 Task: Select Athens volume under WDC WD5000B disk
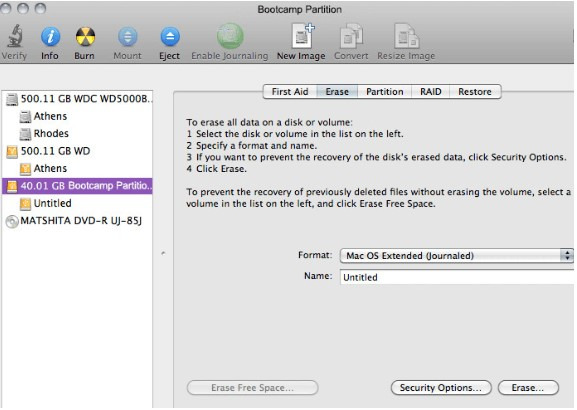click(x=77, y=116)
